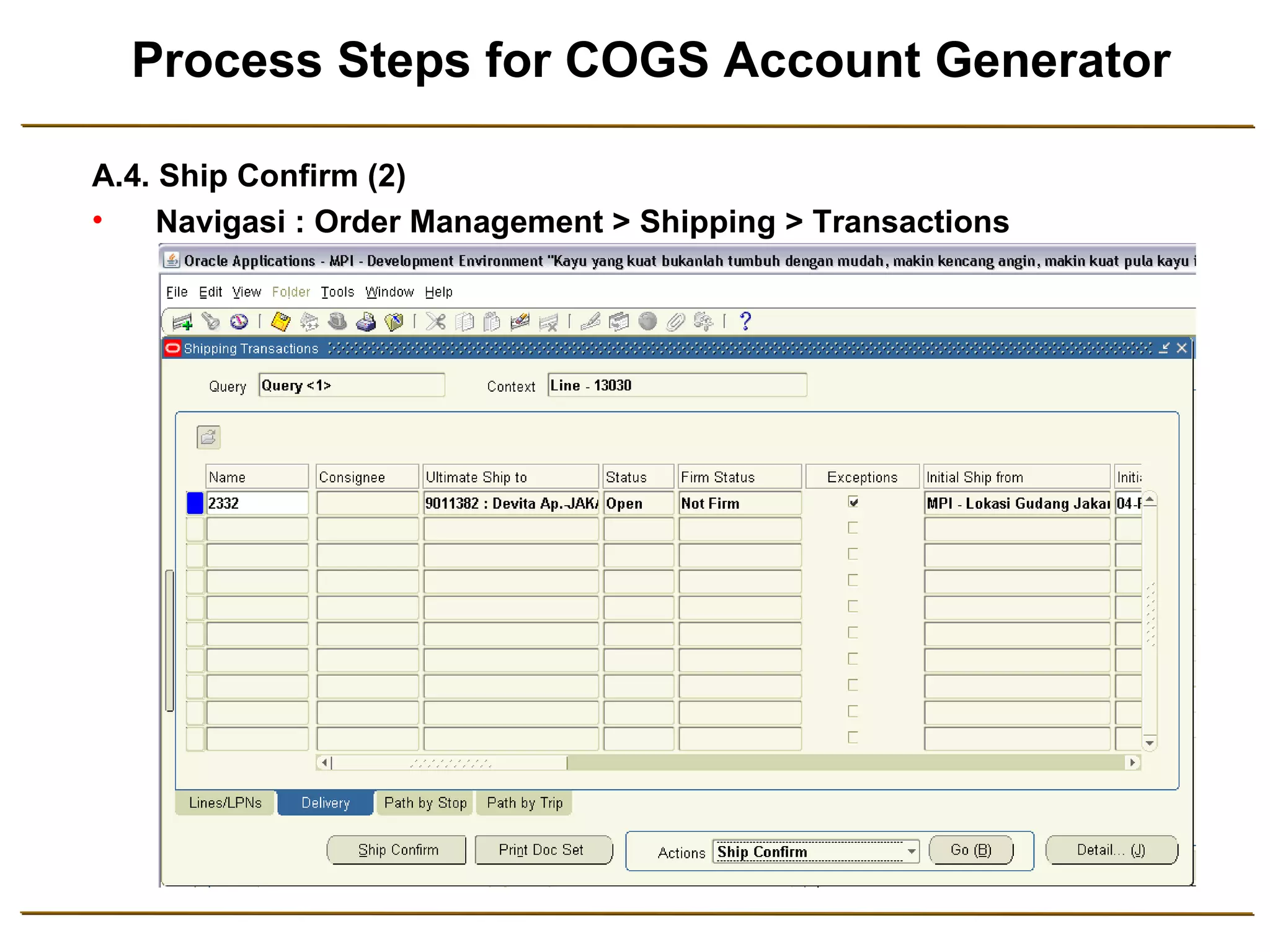Switch to the Path by Stop tab

pos(425,803)
